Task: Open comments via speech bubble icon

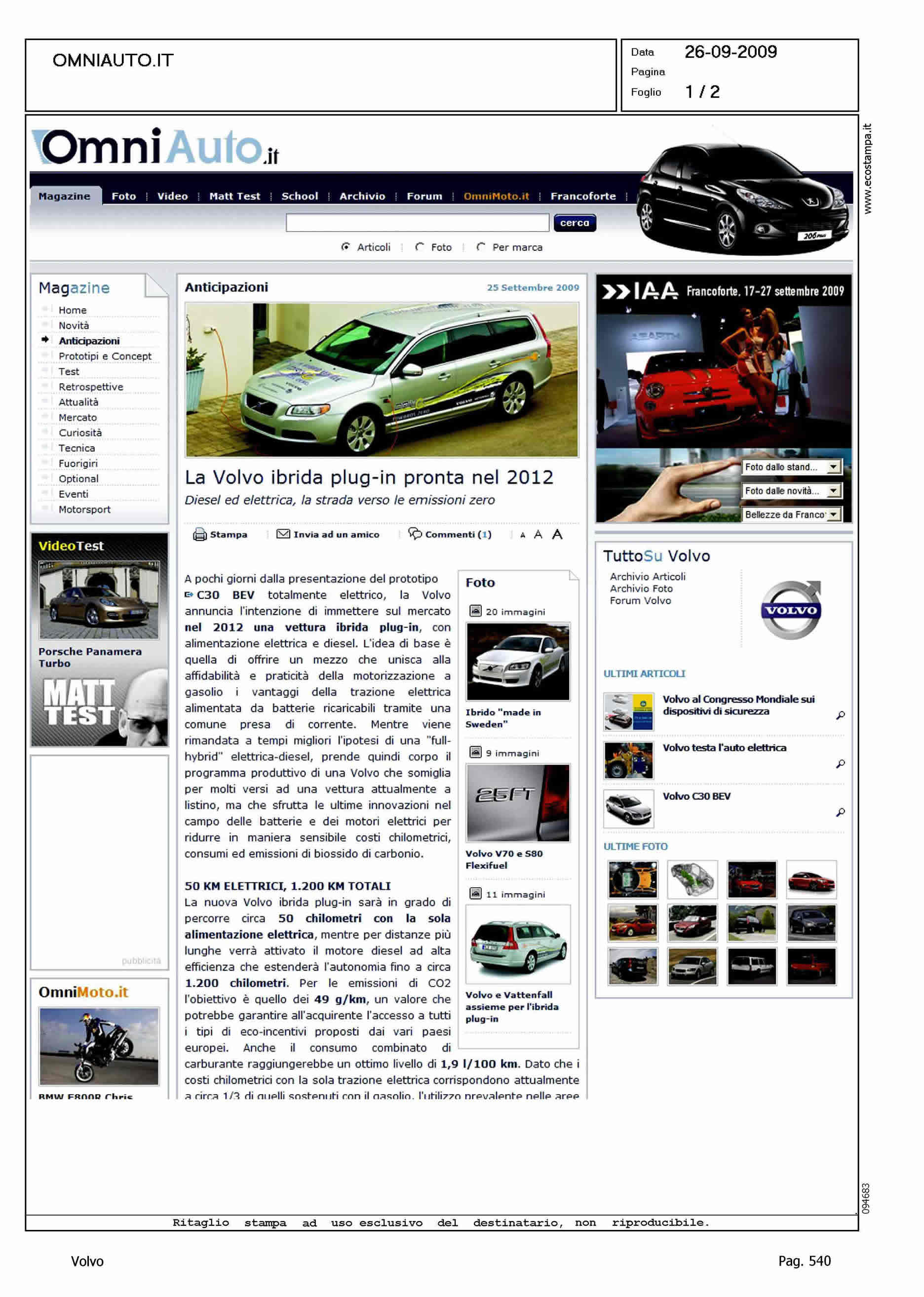Action: click(x=415, y=534)
